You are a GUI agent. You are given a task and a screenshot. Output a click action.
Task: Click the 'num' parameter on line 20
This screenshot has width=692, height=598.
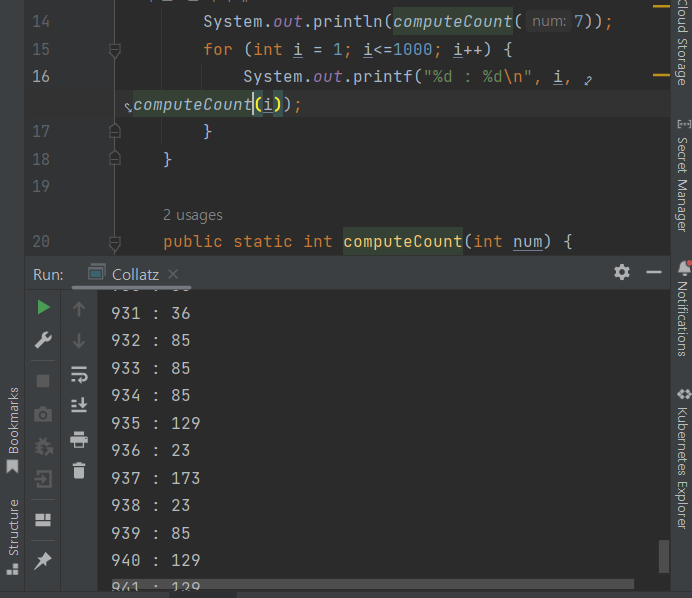(x=527, y=241)
